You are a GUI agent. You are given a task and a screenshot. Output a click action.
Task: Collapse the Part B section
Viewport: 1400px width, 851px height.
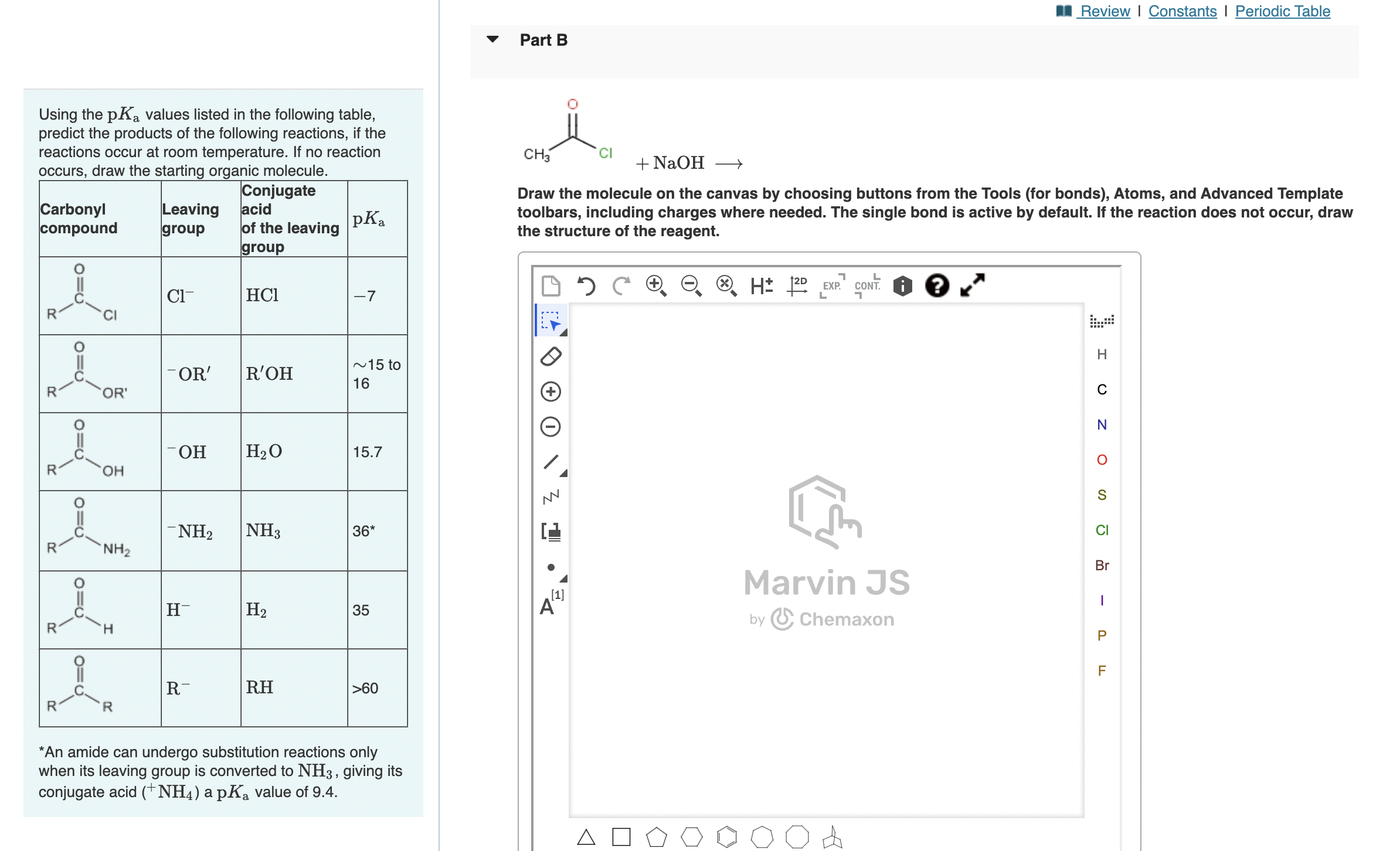click(493, 39)
